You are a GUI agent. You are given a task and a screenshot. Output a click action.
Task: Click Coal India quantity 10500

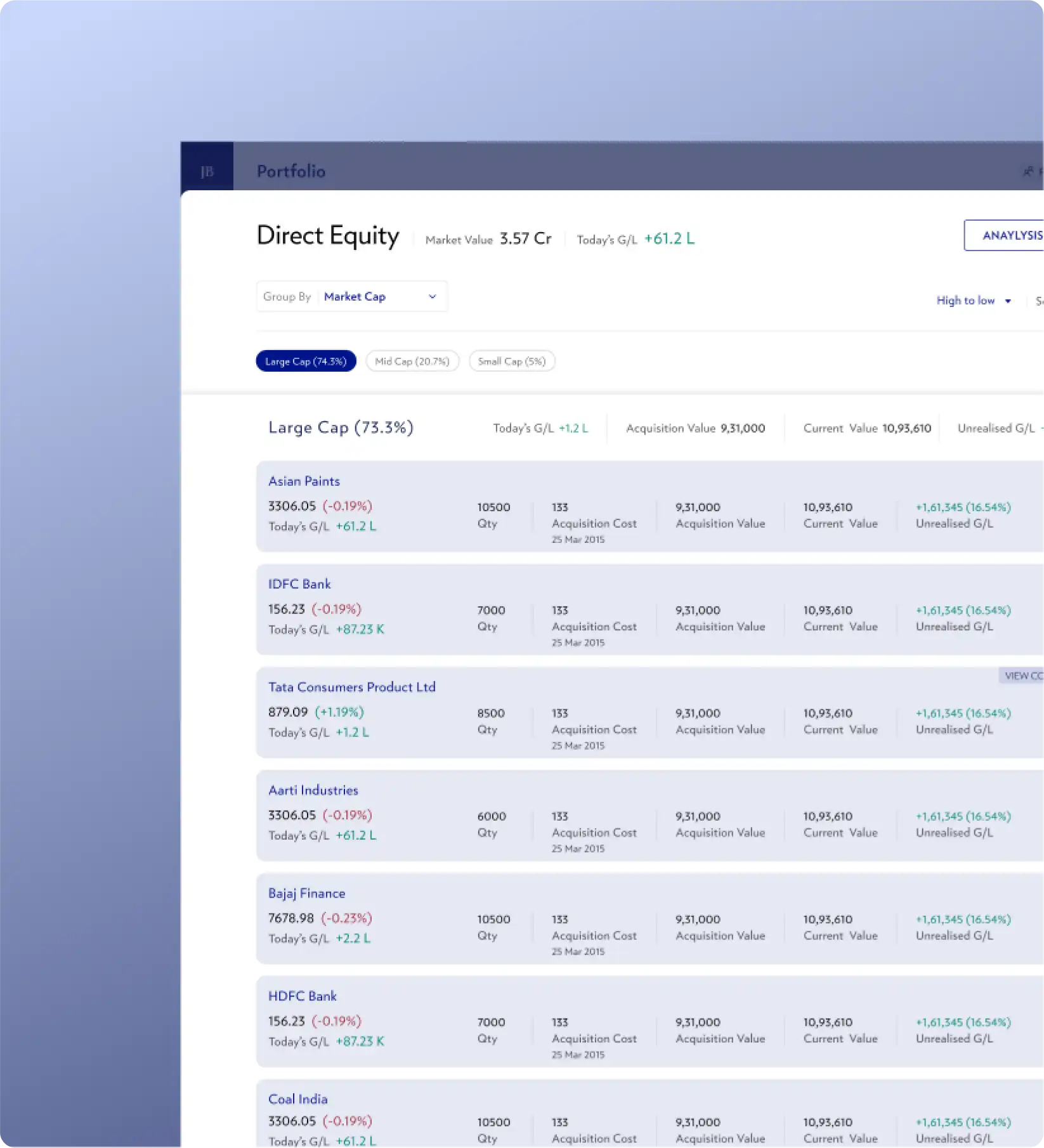tap(493, 1122)
